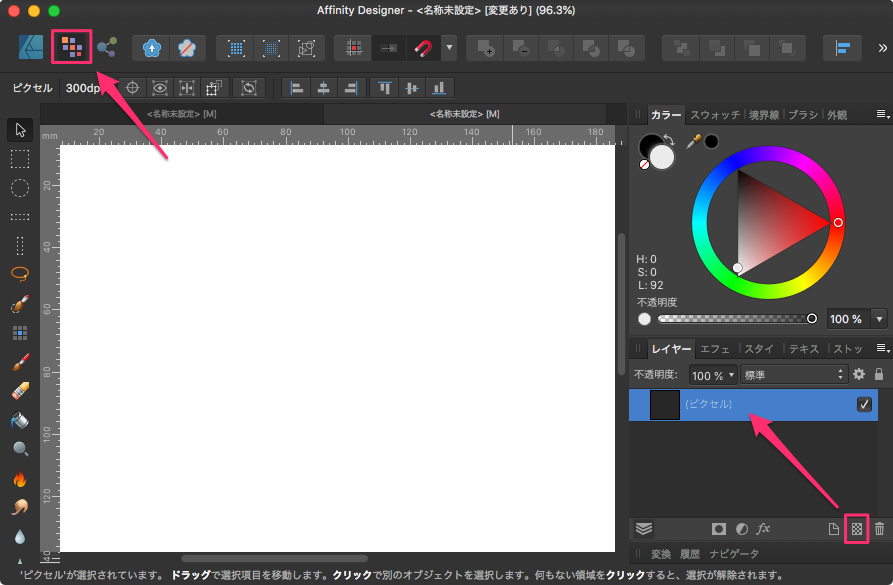Expand hidden toolbar items with the chevron

click(882, 48)
